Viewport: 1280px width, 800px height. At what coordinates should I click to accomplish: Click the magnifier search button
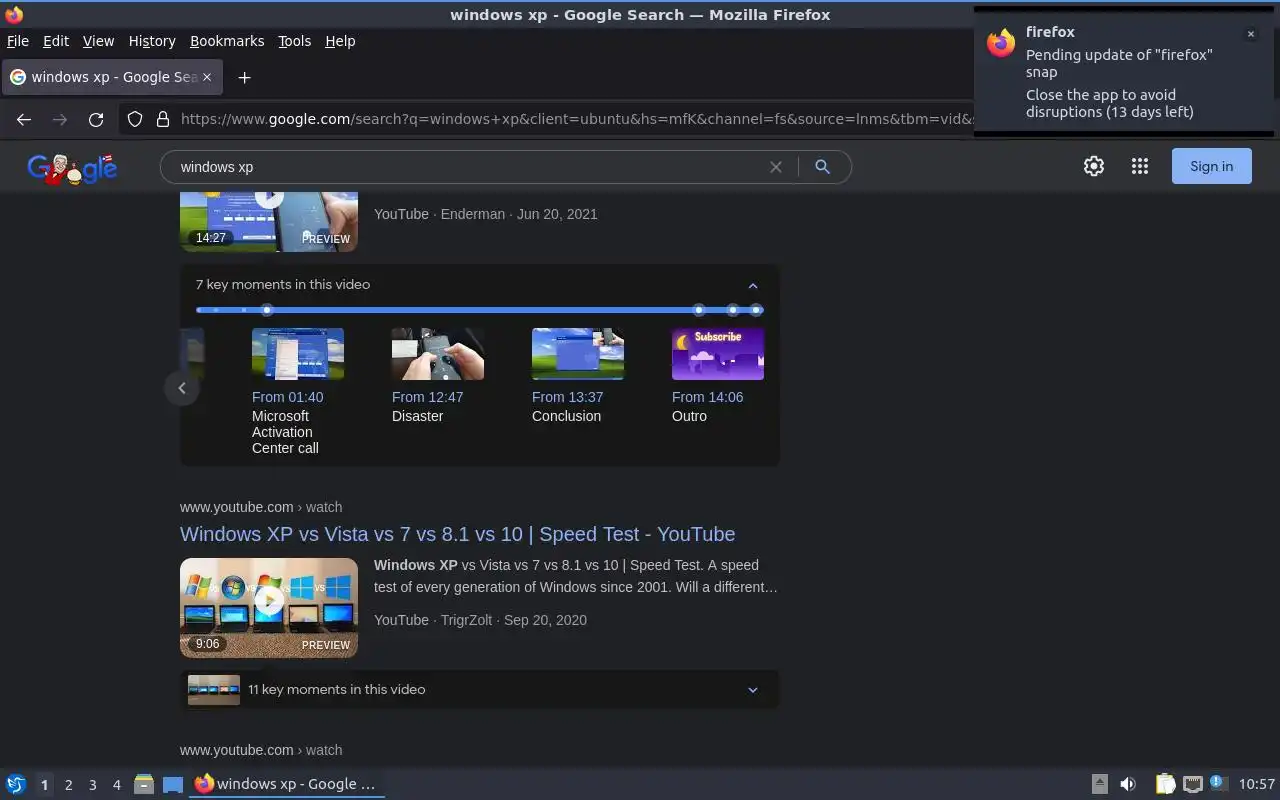tap(822, 167)
